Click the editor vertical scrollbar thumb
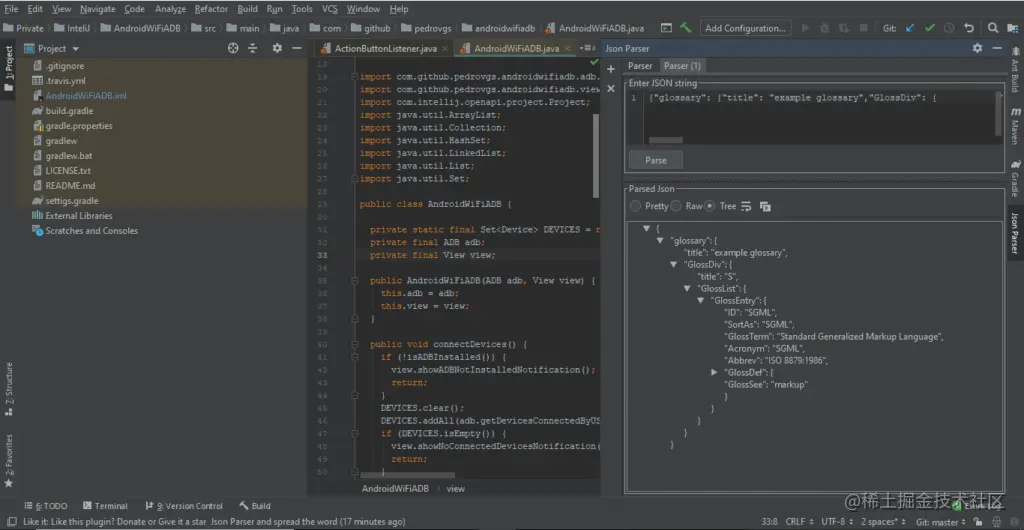Viewport: 1024px width, 530px height. pos(596,155)
